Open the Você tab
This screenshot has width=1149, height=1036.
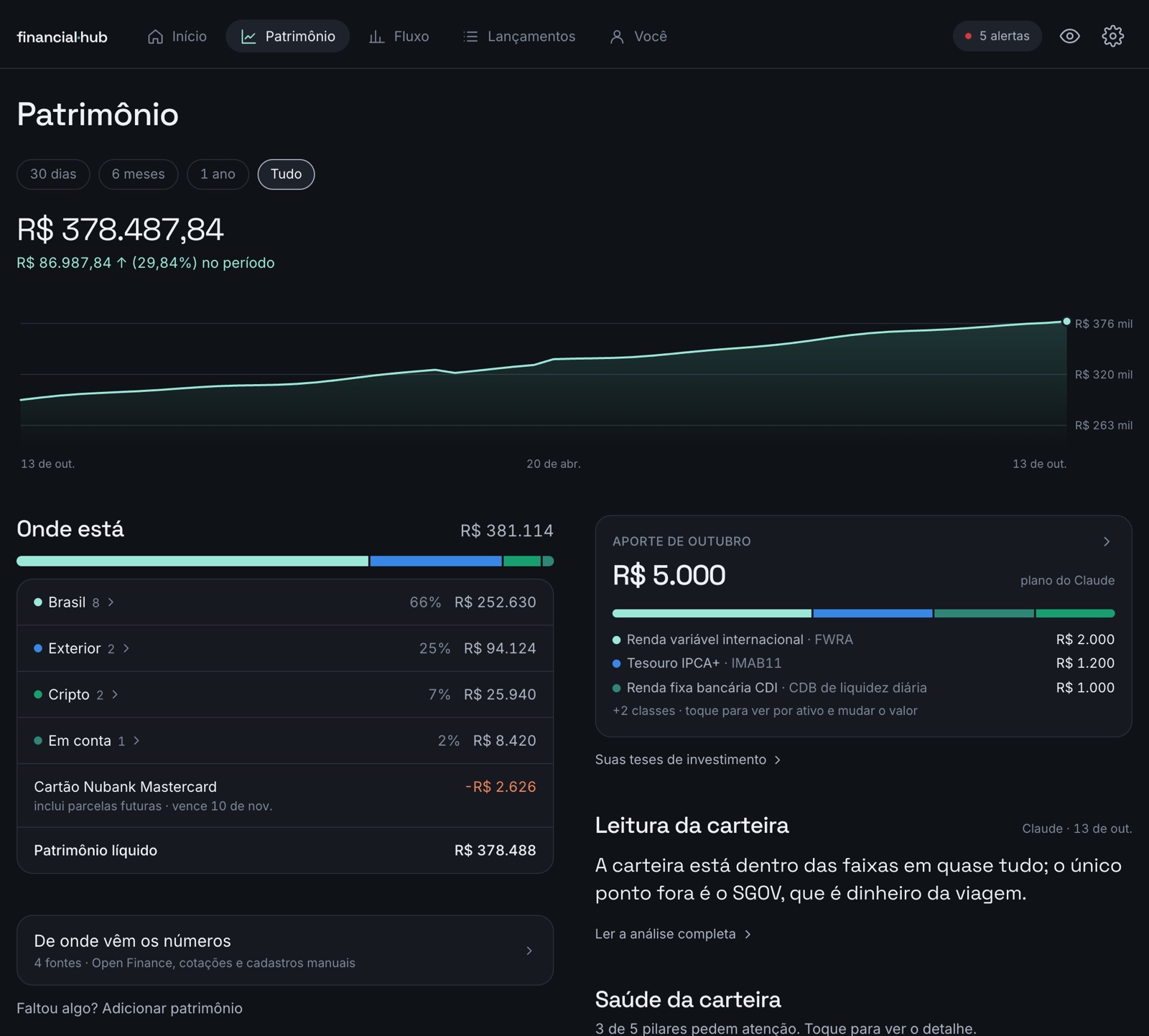point(638,37)
